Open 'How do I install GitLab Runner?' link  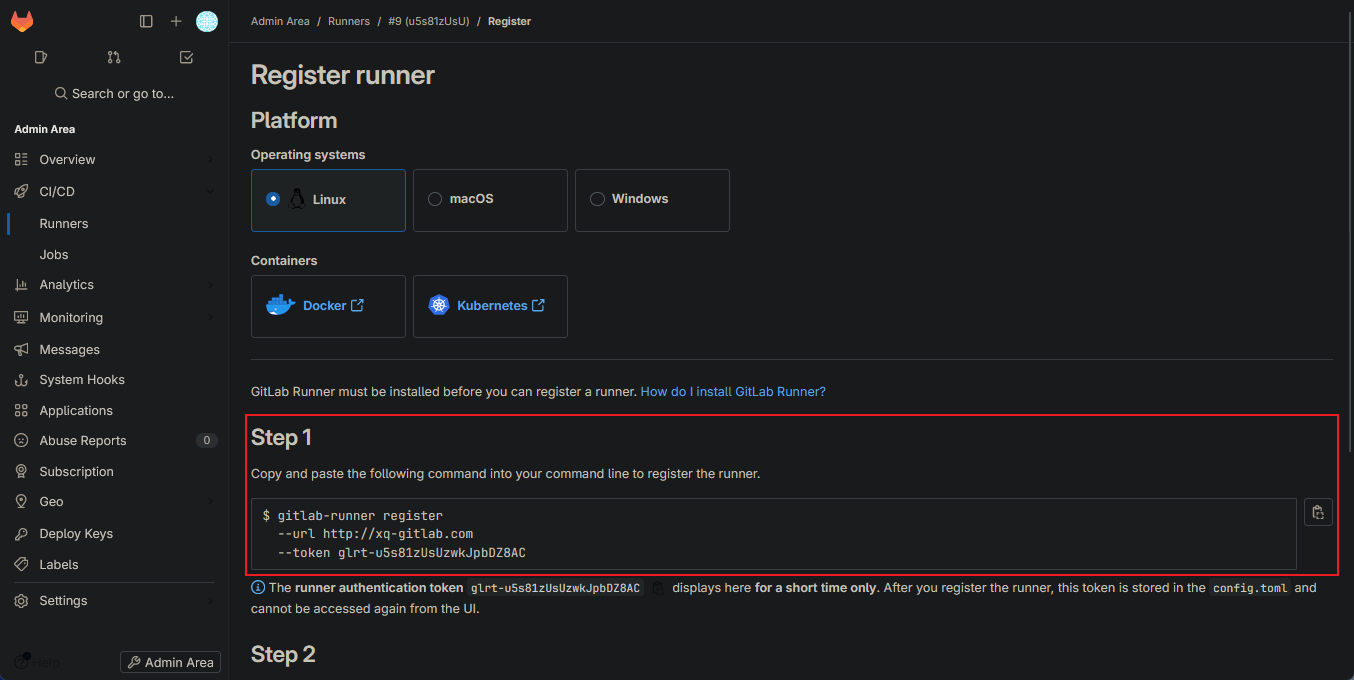point(733,392)
